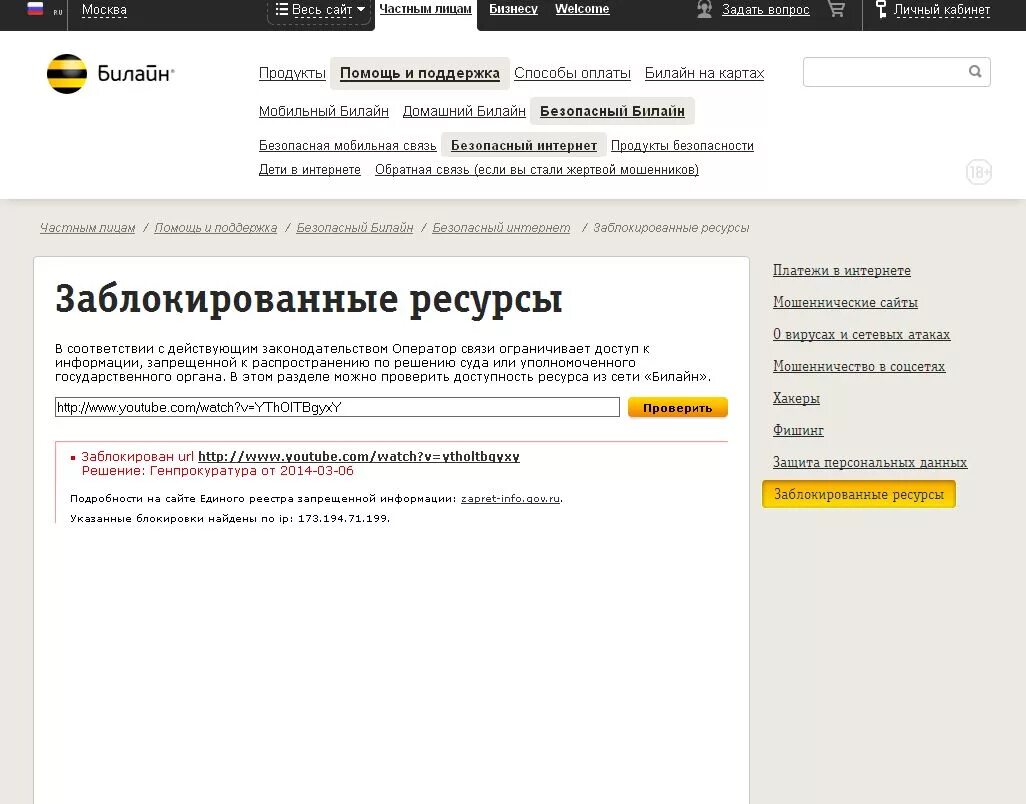Open Мошенничество в соцсетях sidebar link
This screenshot has width=1026, height=804.
859,366
